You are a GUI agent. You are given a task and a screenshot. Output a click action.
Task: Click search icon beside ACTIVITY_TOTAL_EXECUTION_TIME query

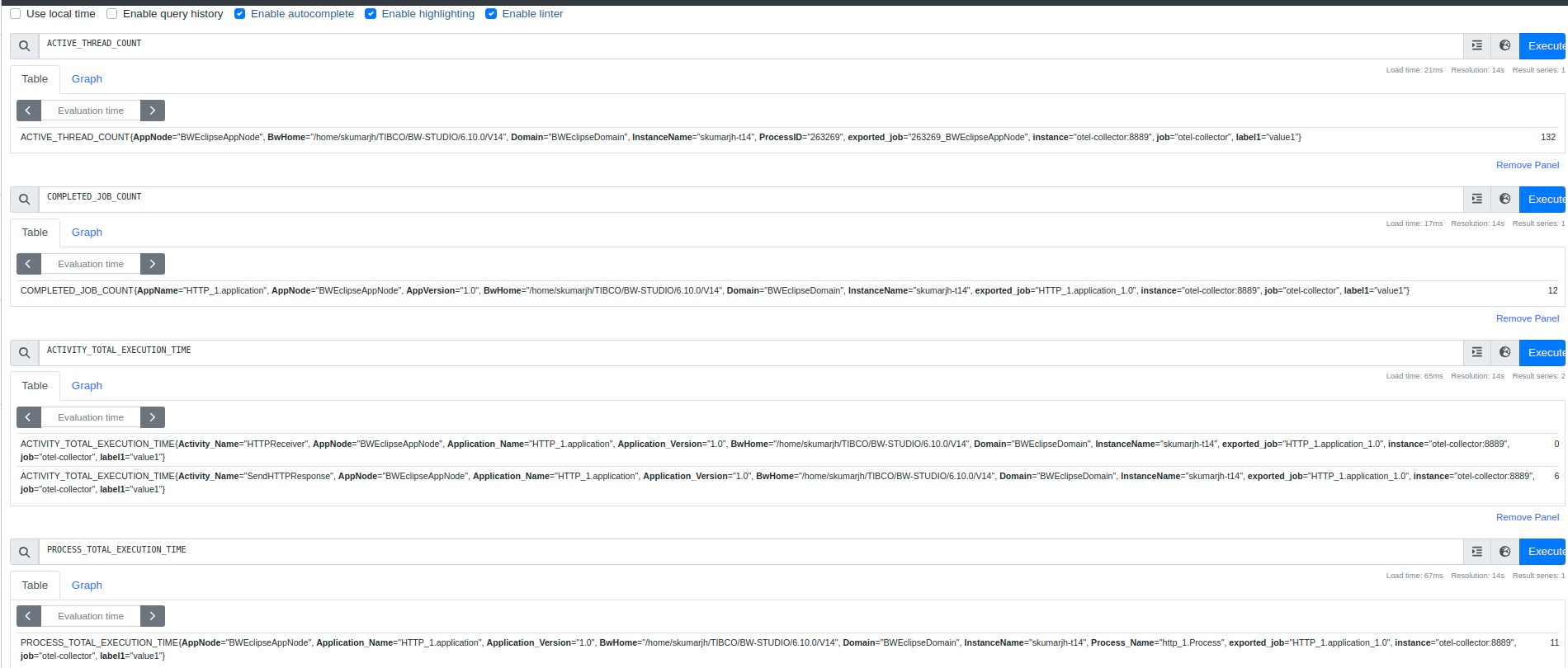point(25,353)
